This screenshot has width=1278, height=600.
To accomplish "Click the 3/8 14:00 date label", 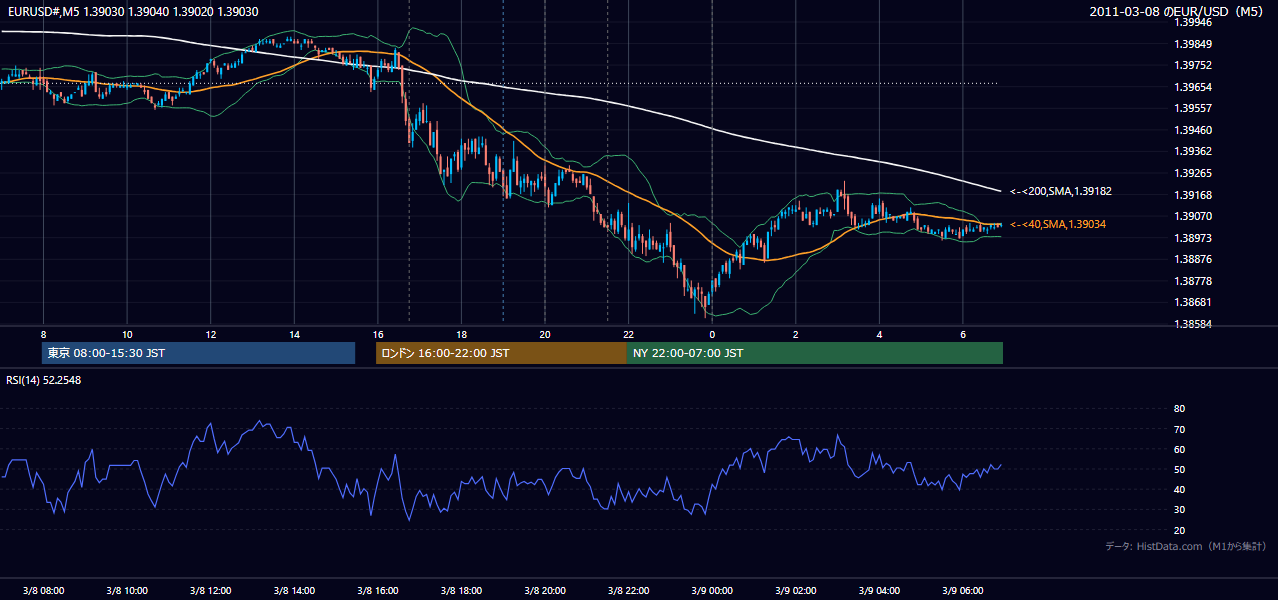I will coord(294,590).
